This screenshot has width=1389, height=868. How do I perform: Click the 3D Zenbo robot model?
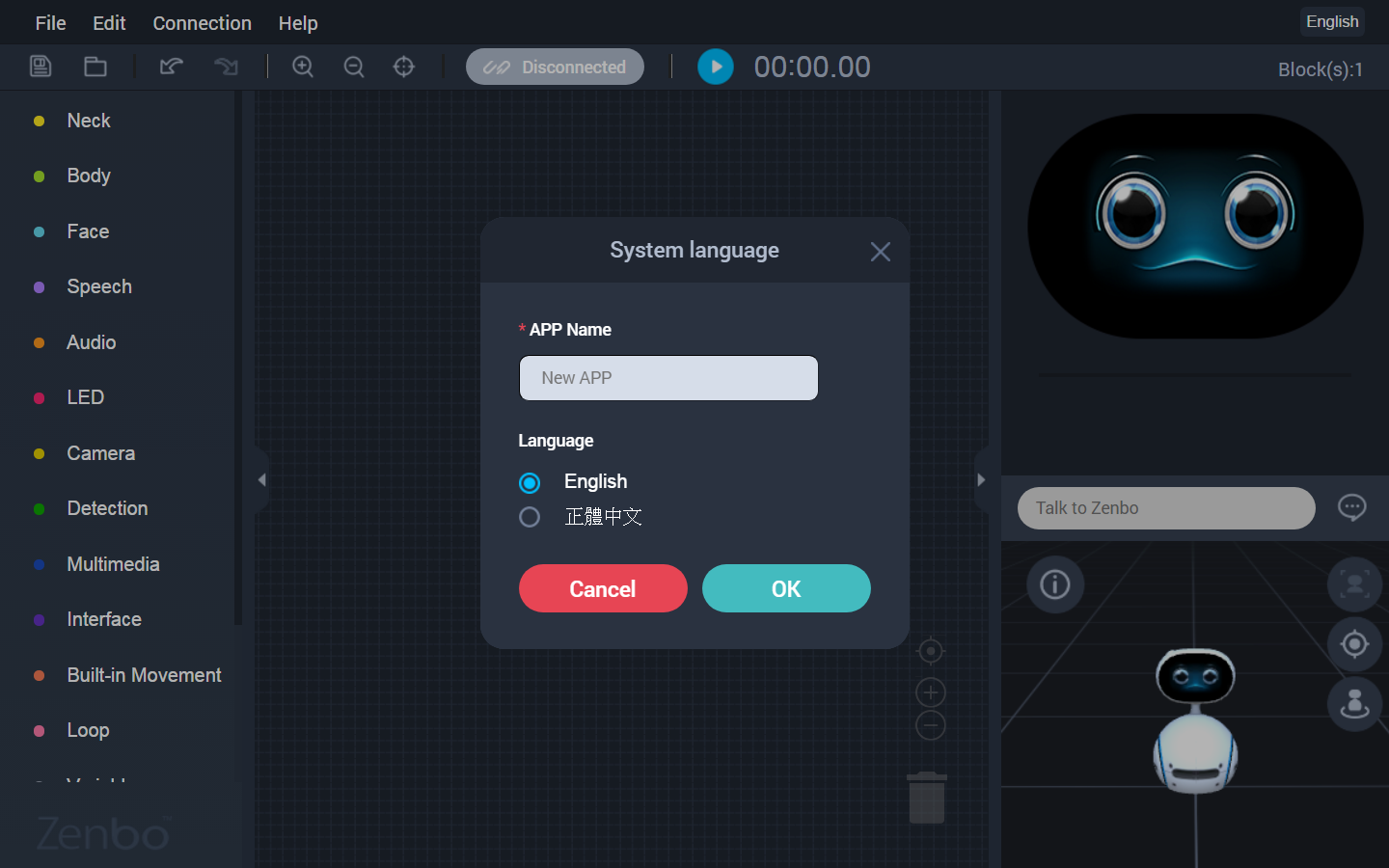pyautogui.click(x=1196, y=720)
